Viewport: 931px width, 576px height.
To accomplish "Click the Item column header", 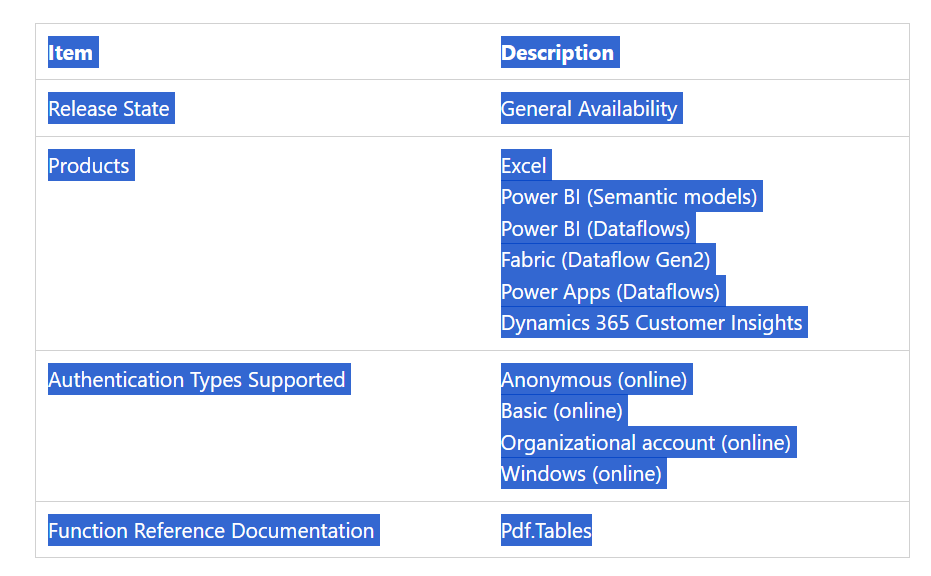I will point(71,53).
